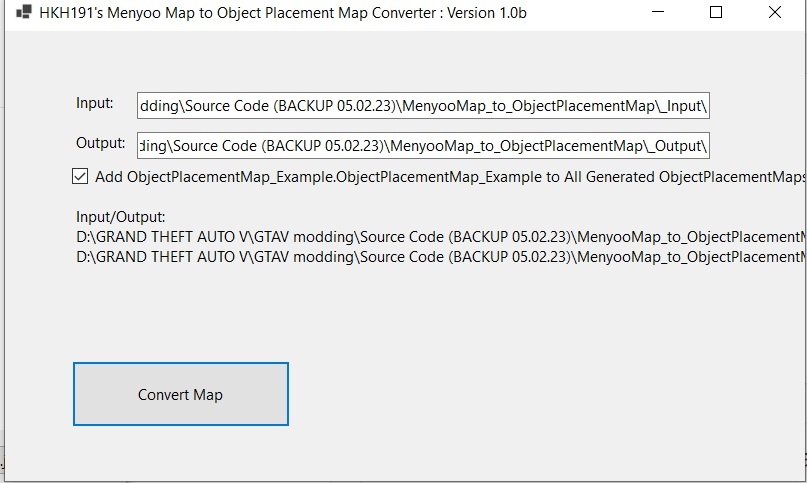Place cursor after "_Input\" in Input field
This screenshot has height=483, width=807.
click(x=707, y=105)
